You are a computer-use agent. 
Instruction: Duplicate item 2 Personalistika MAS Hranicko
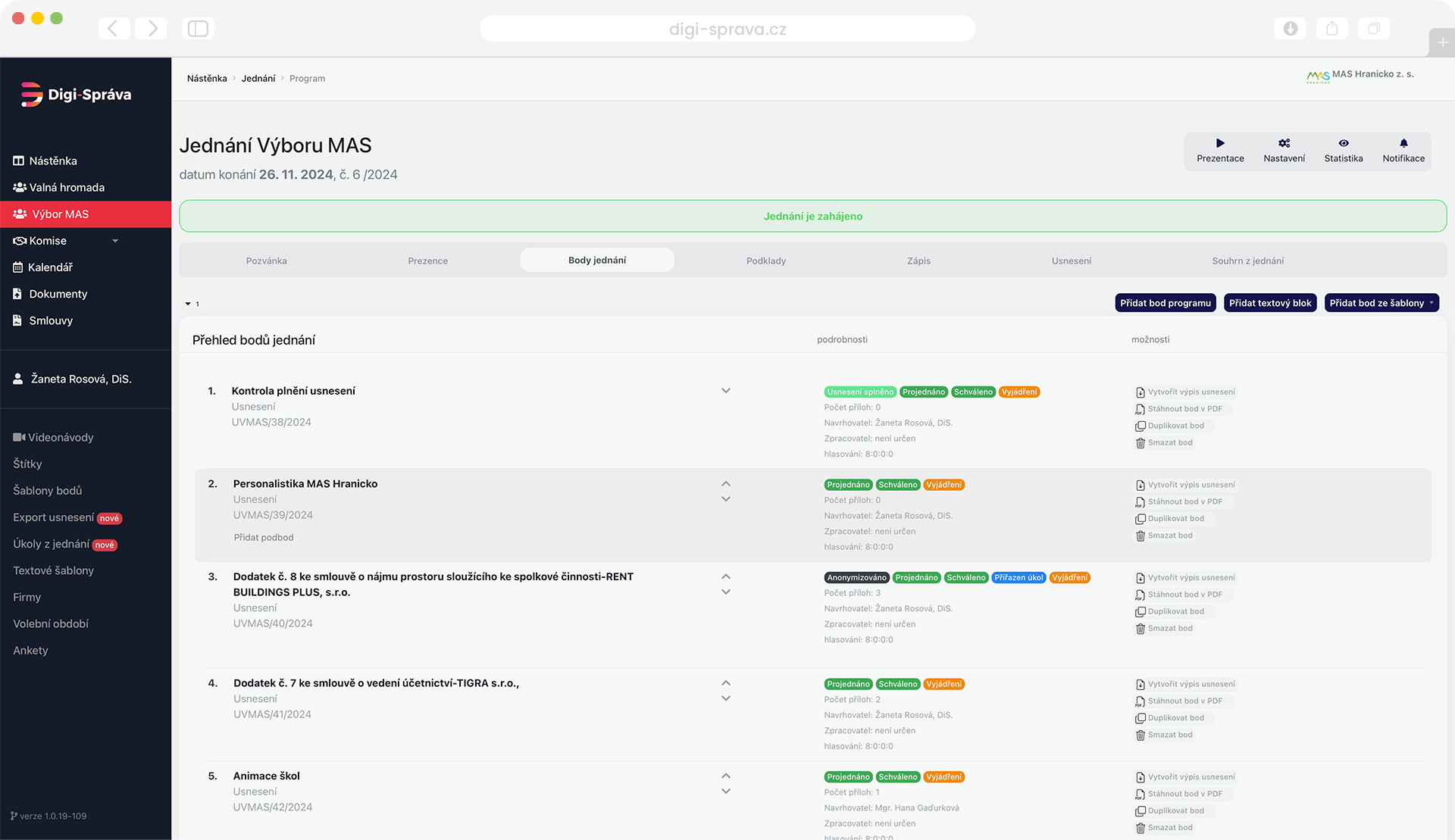click(x=1175, y=519)
